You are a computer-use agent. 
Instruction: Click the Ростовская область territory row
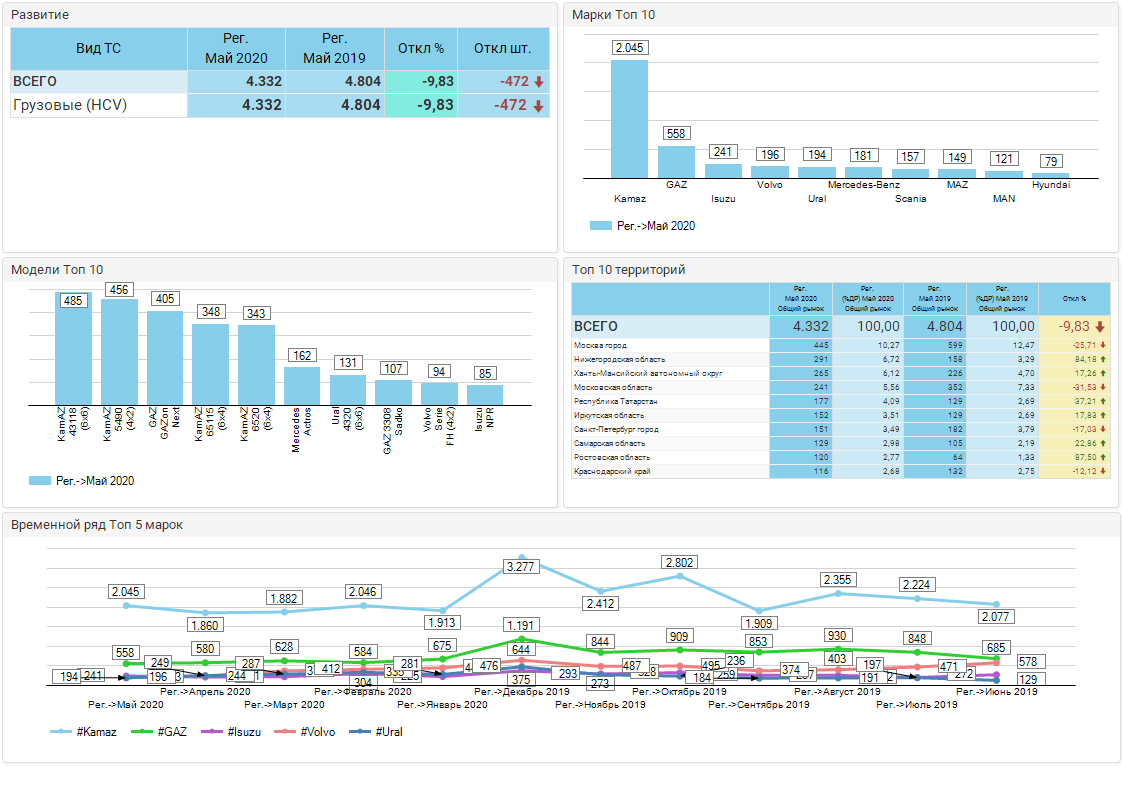point(841,457)
